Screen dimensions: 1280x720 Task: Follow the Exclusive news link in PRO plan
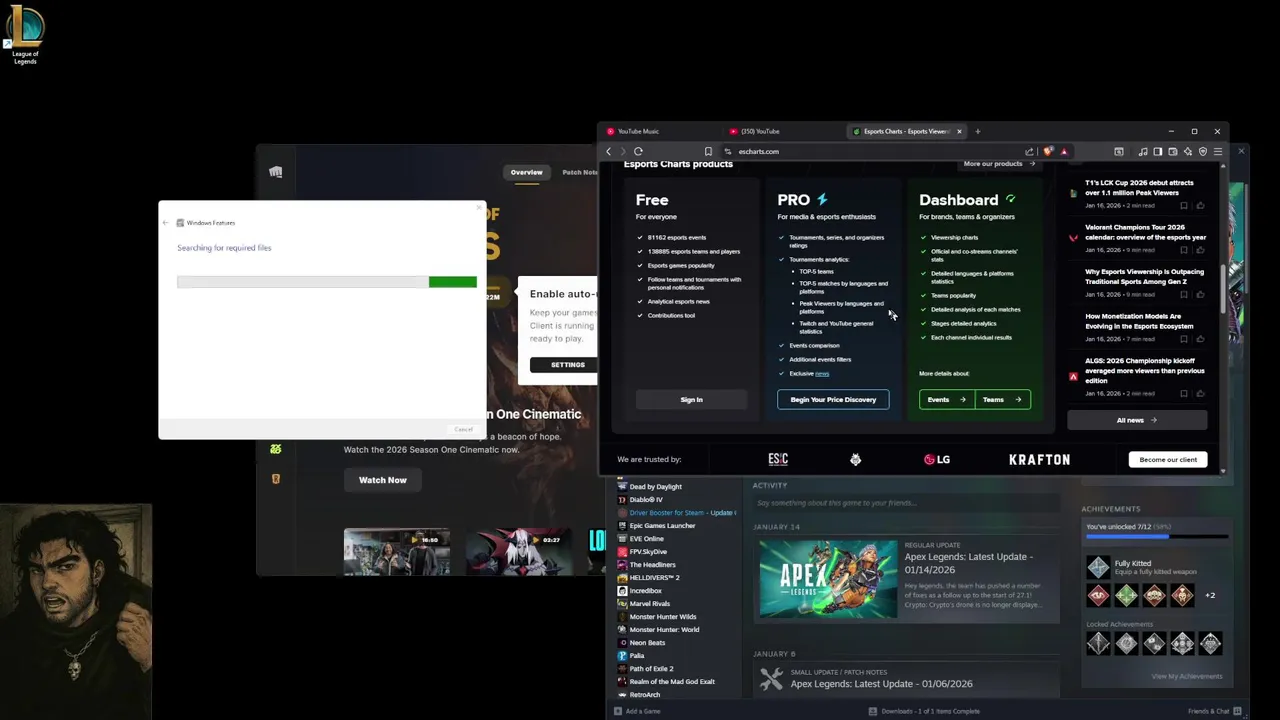(822, 373)
